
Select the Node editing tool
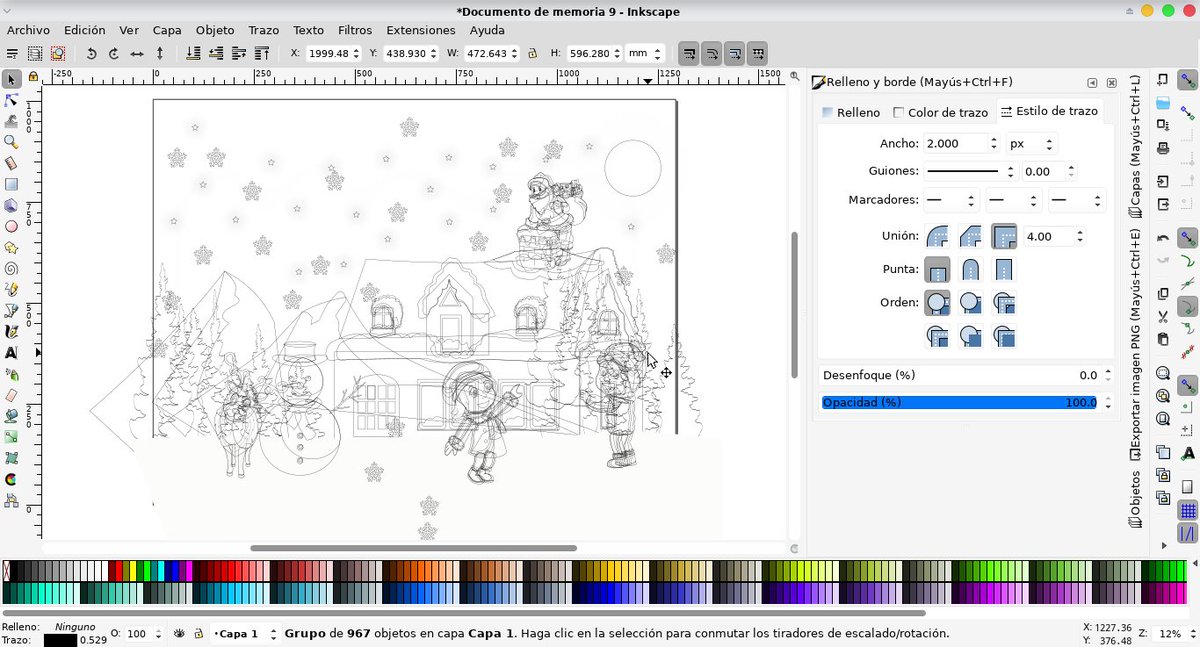[11, 100]
